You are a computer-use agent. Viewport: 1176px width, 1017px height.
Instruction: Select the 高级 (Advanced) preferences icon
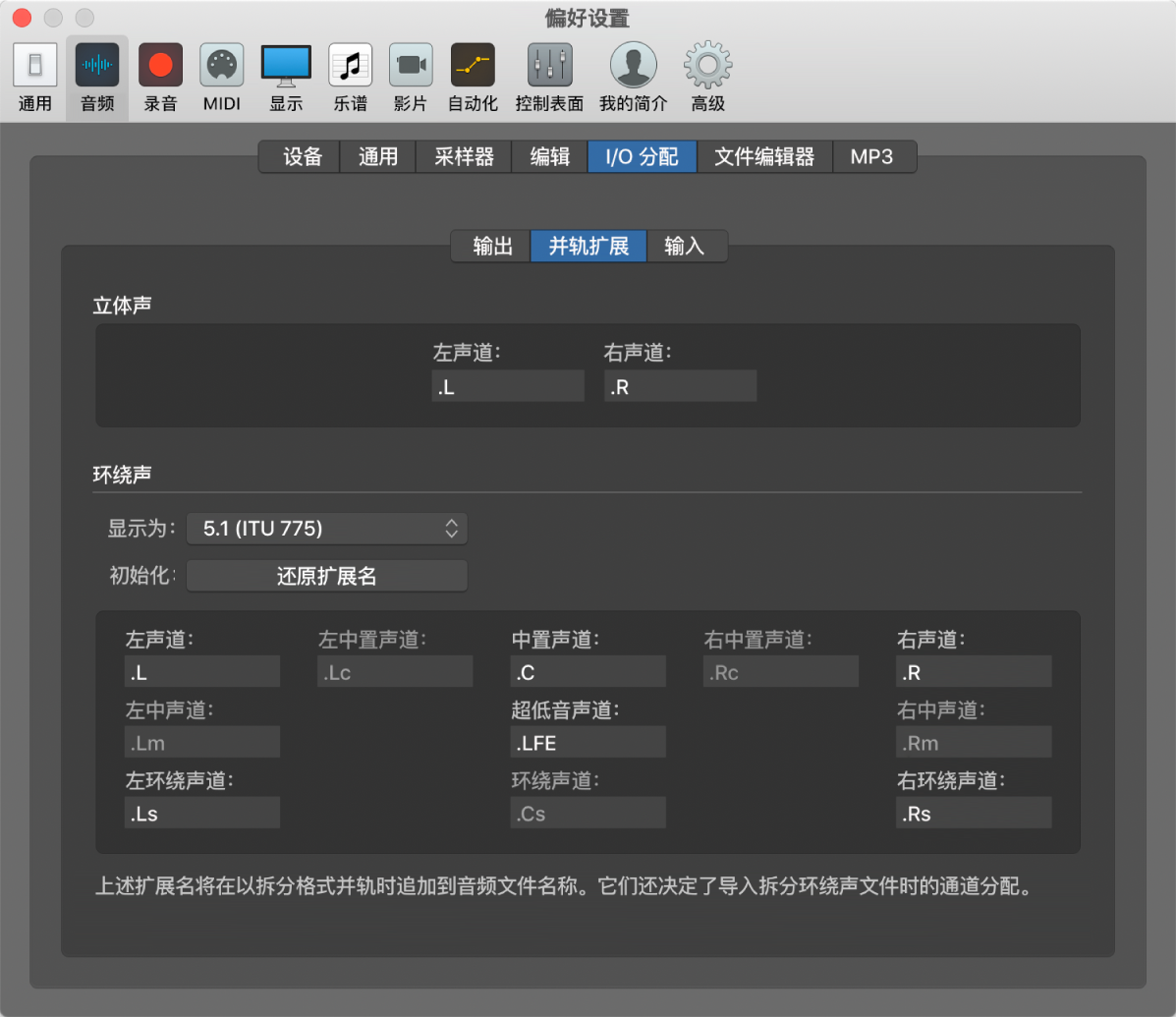706,76
